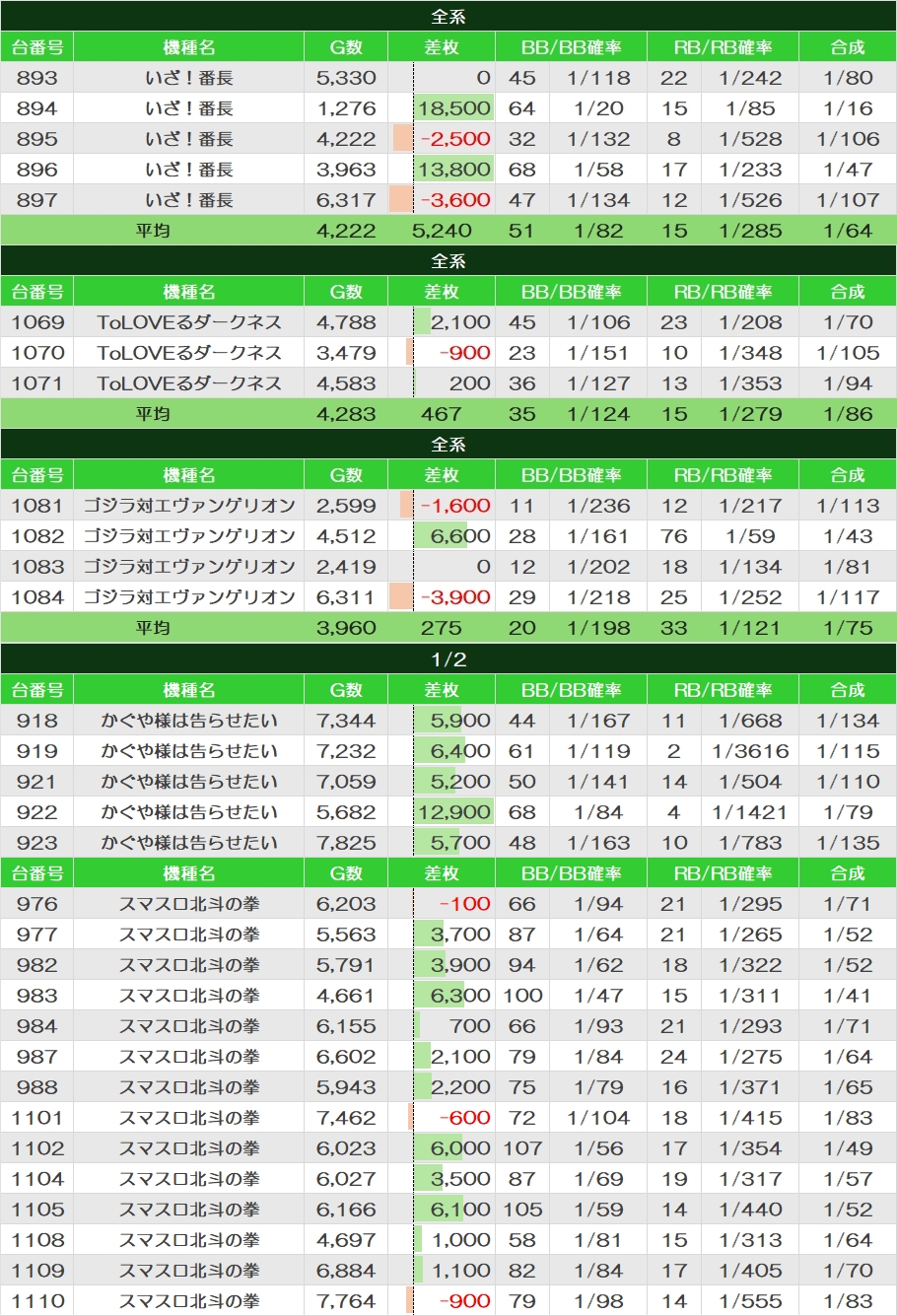Select いざ!番長 name in row 897
The width and height of the screenshot is (897, 1316).
tap(188, 200)
